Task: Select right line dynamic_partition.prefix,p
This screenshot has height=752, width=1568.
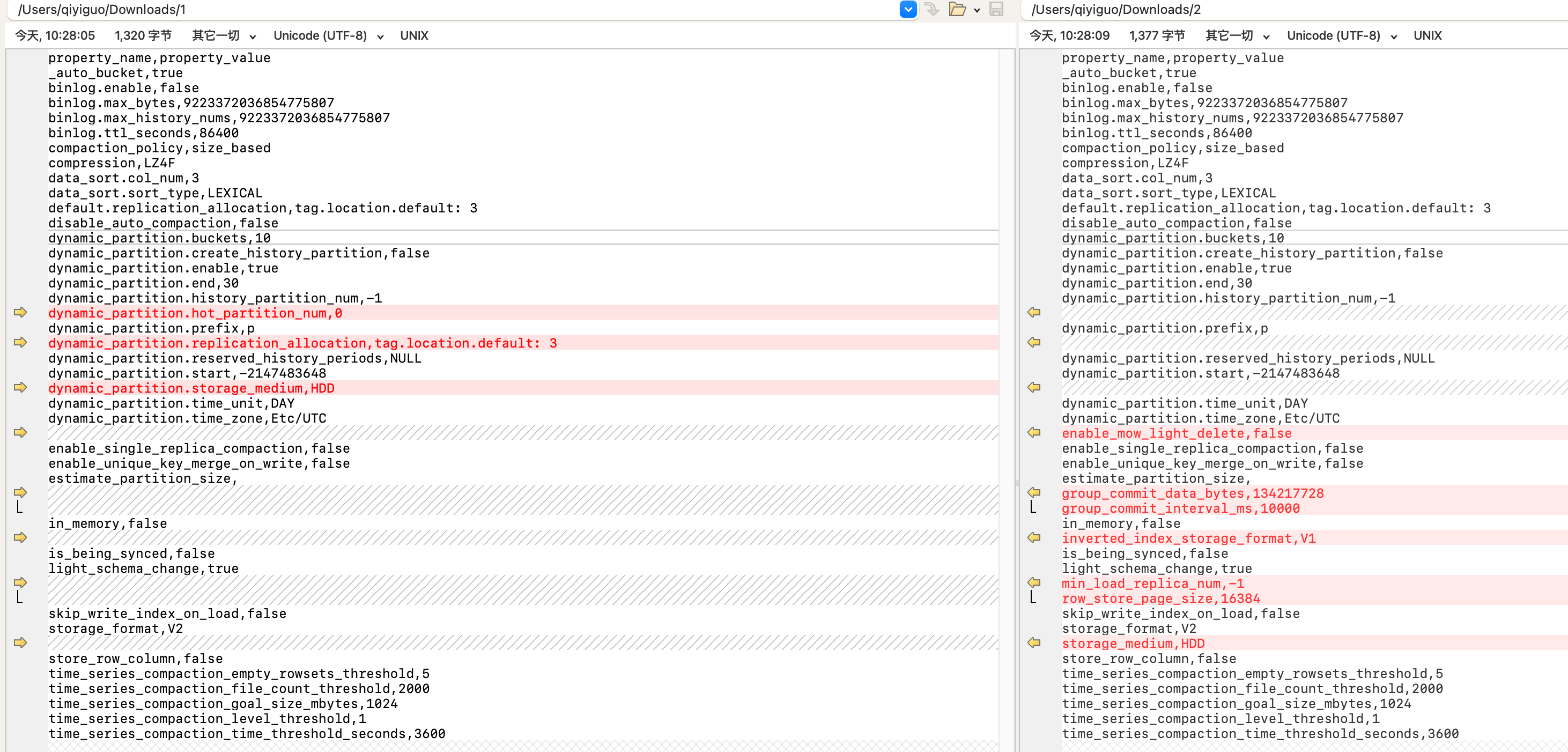Action: pyautogui.click(x=1165, y=328)
